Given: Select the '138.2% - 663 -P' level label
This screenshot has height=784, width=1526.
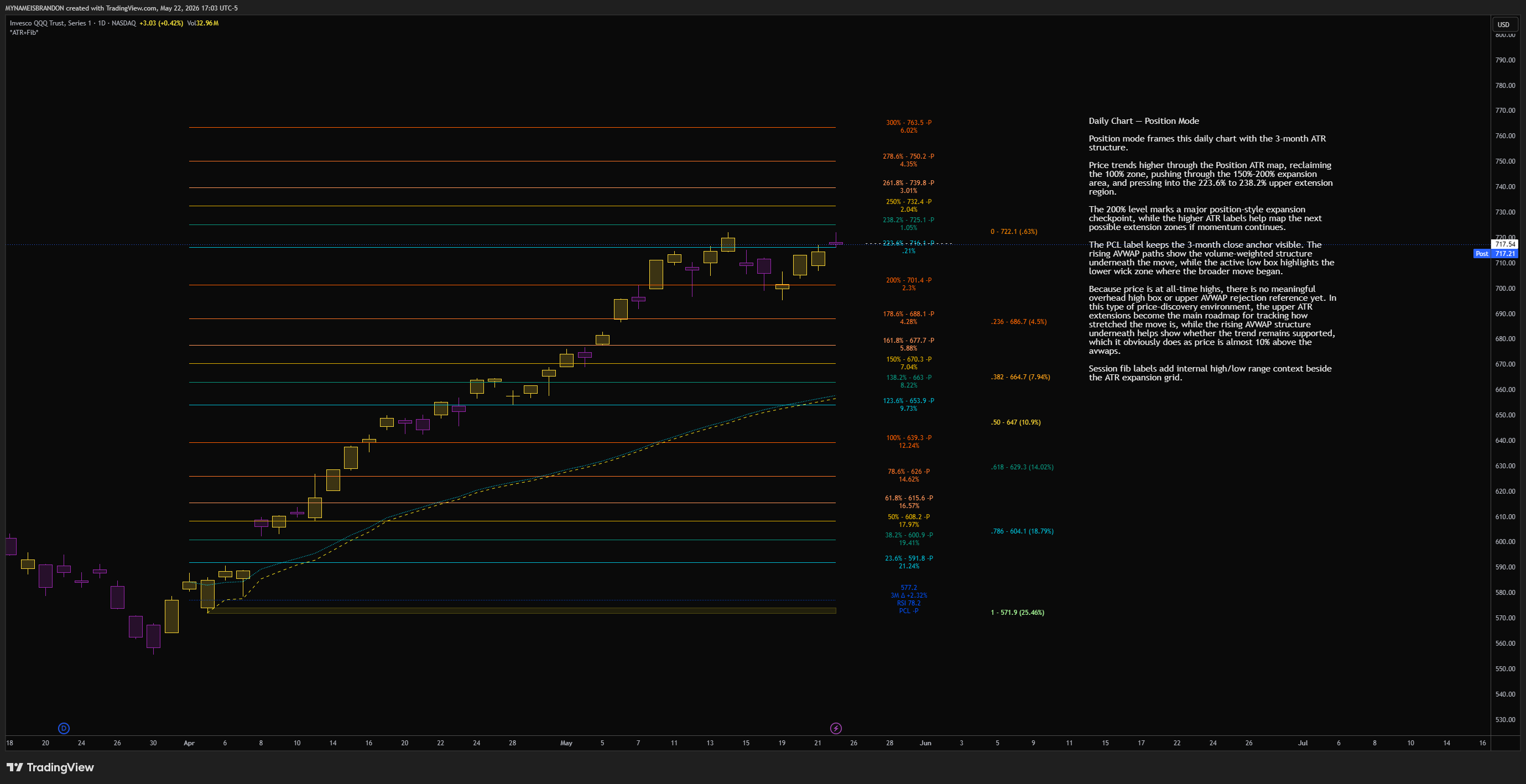Looking at the screenshot, I should tap(908, 377).
